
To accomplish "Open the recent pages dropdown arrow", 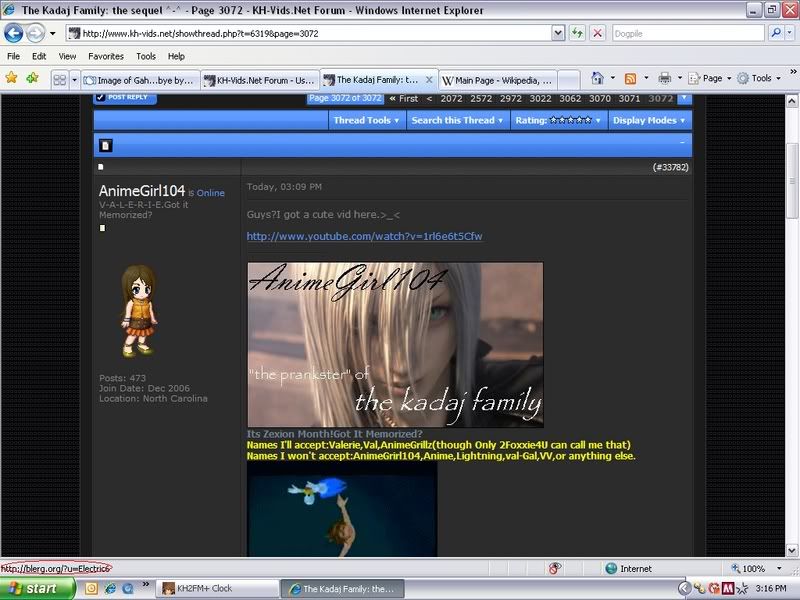I will click(x=53, y=34).
